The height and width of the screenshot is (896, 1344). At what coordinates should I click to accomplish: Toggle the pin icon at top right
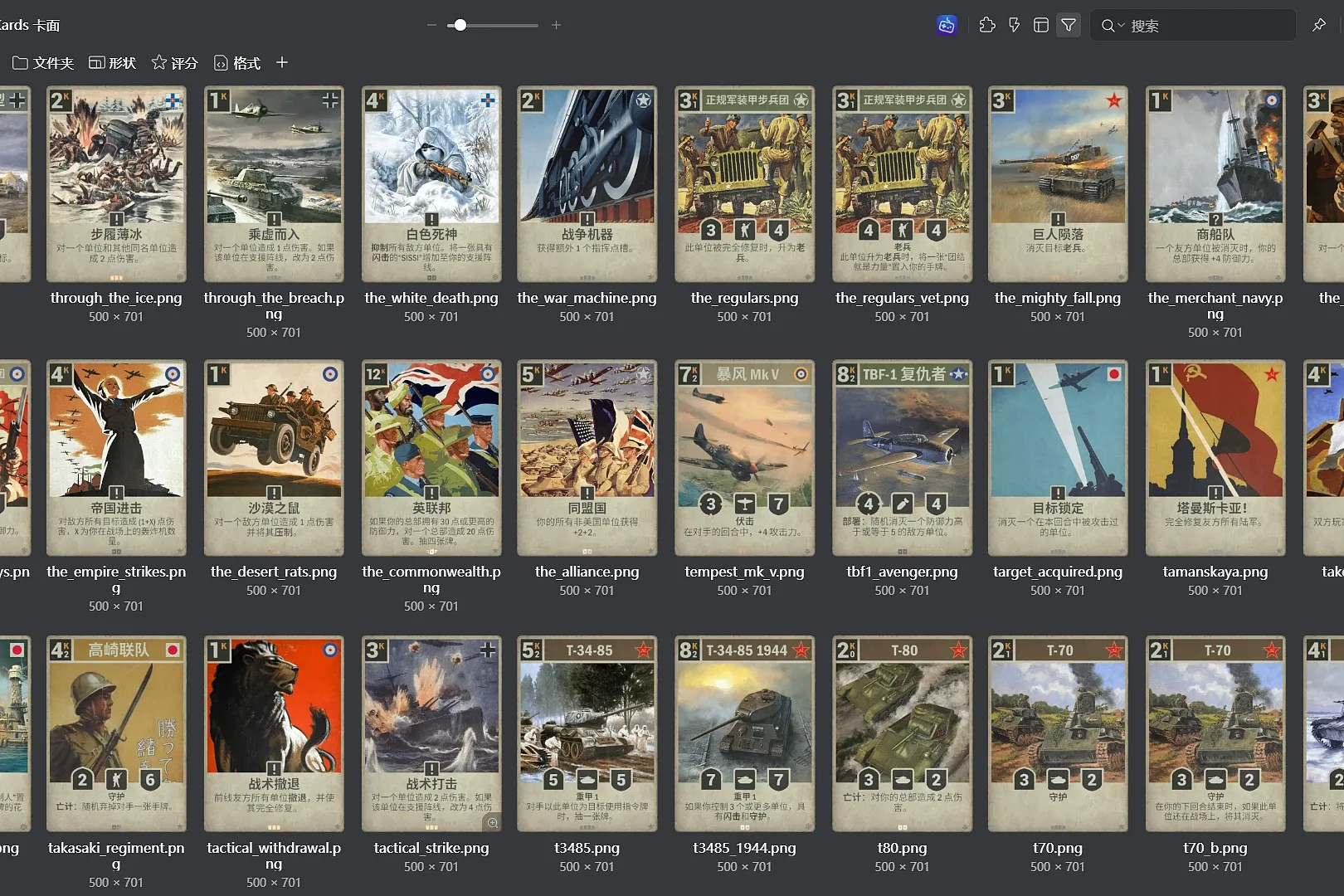tap(1319, 26)
